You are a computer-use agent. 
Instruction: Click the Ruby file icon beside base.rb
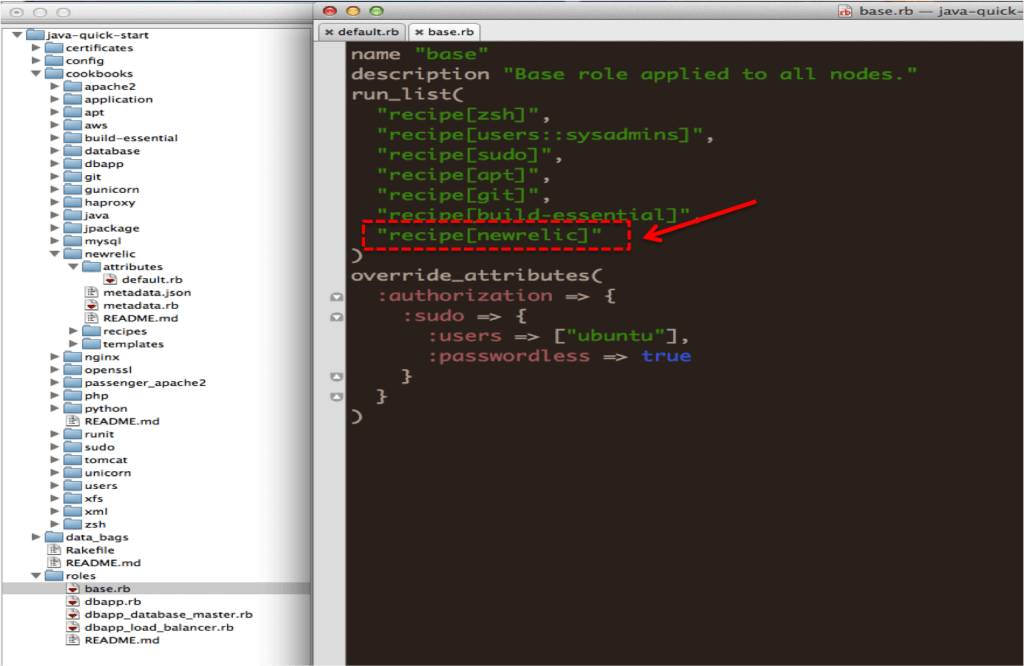click(x=73, y=589)
